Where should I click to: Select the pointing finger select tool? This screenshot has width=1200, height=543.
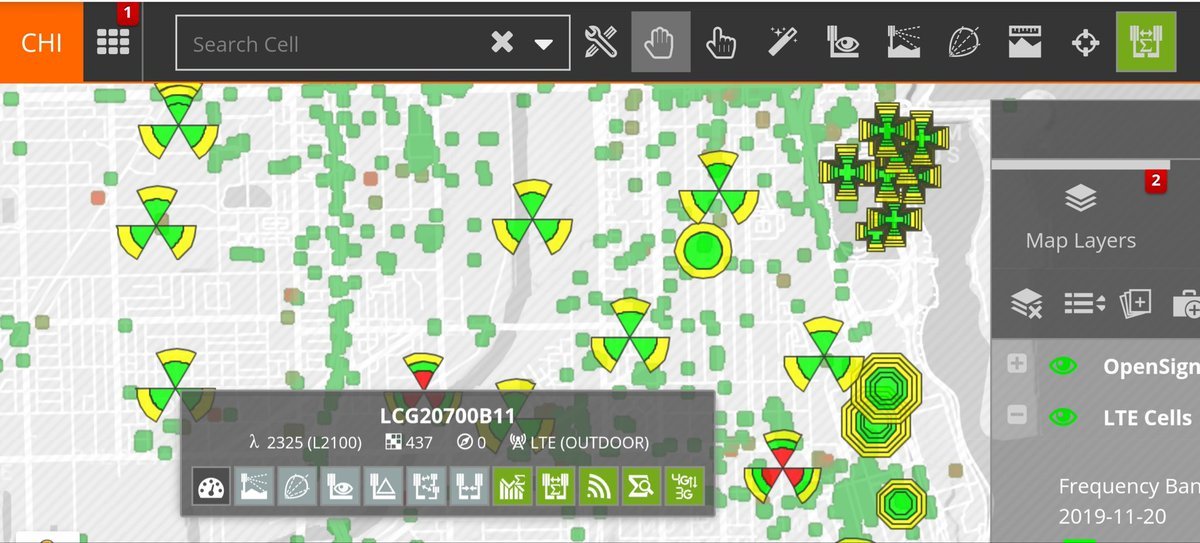click(x=719, y=43)
